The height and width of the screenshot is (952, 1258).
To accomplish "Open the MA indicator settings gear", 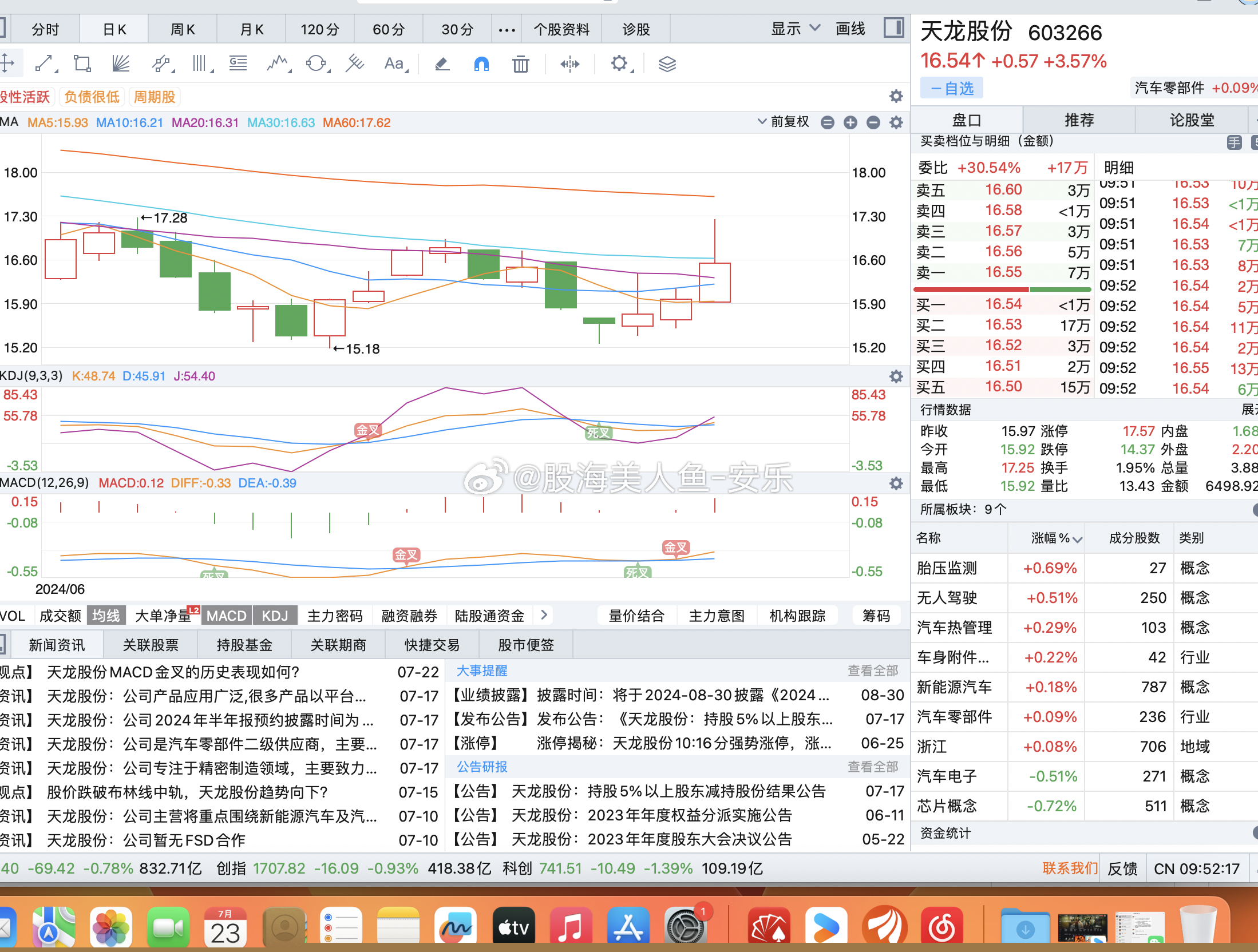I will coord(896,122).
